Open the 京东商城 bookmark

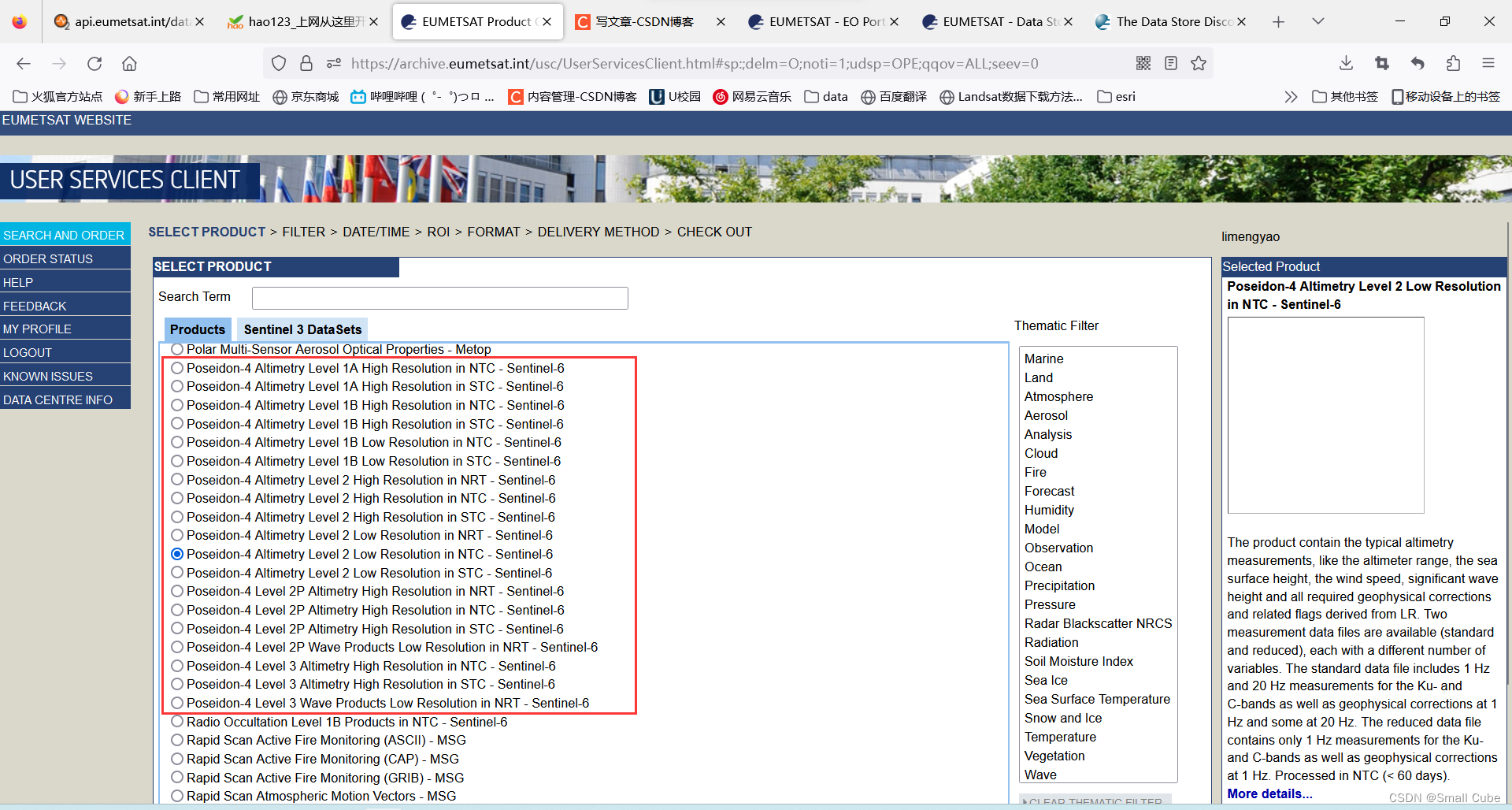306,97
